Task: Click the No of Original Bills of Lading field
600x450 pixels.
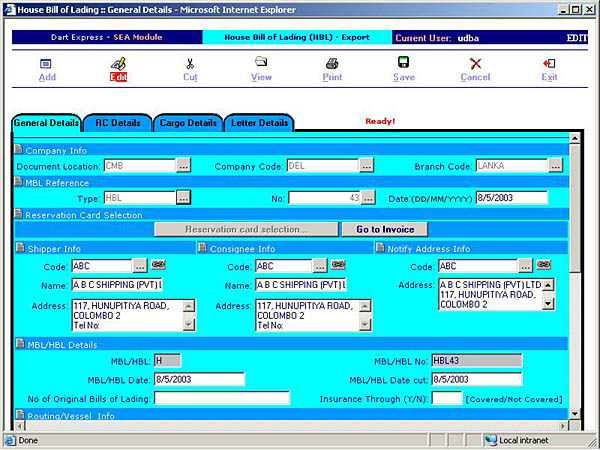Action: (221, 398)
